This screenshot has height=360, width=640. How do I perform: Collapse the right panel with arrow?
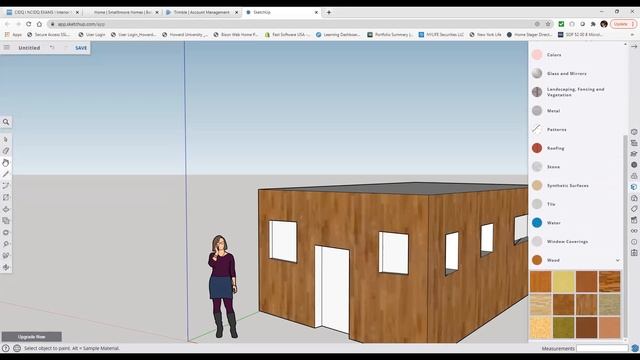pyautogui.click(x=634, y=47)
